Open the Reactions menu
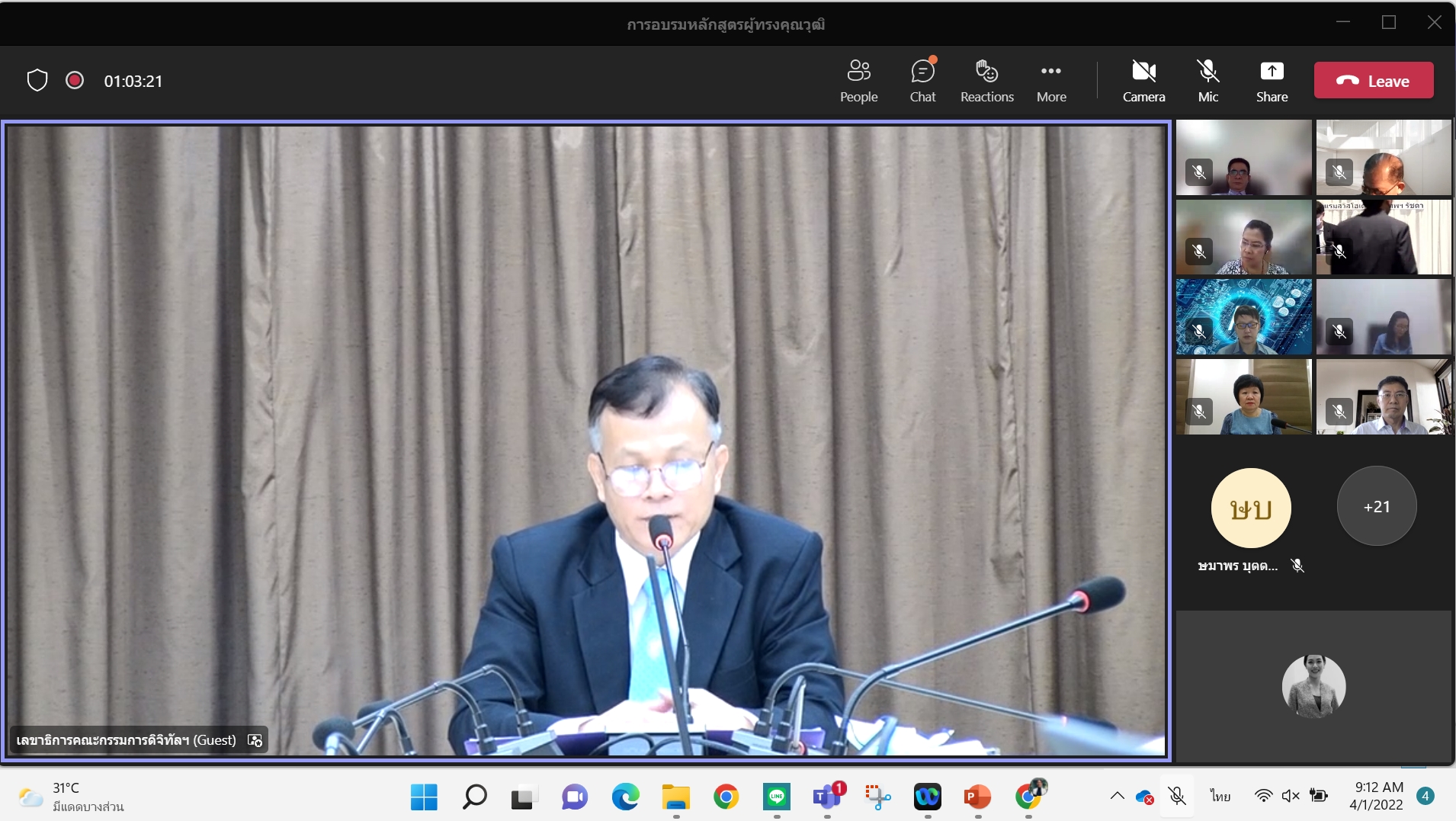Screen dimensions: 1456x821 [986, 80]
